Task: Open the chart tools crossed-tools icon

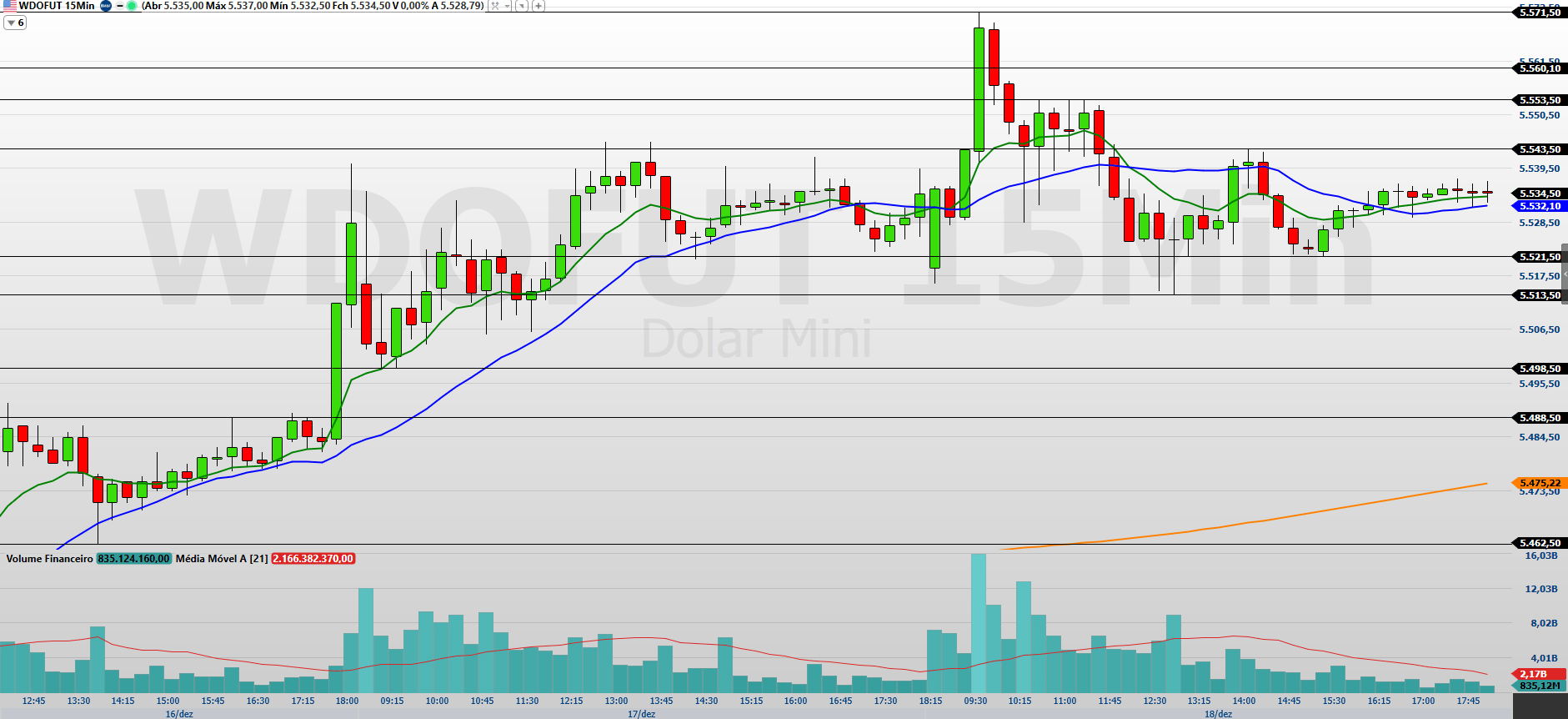Action: point(494,6)
